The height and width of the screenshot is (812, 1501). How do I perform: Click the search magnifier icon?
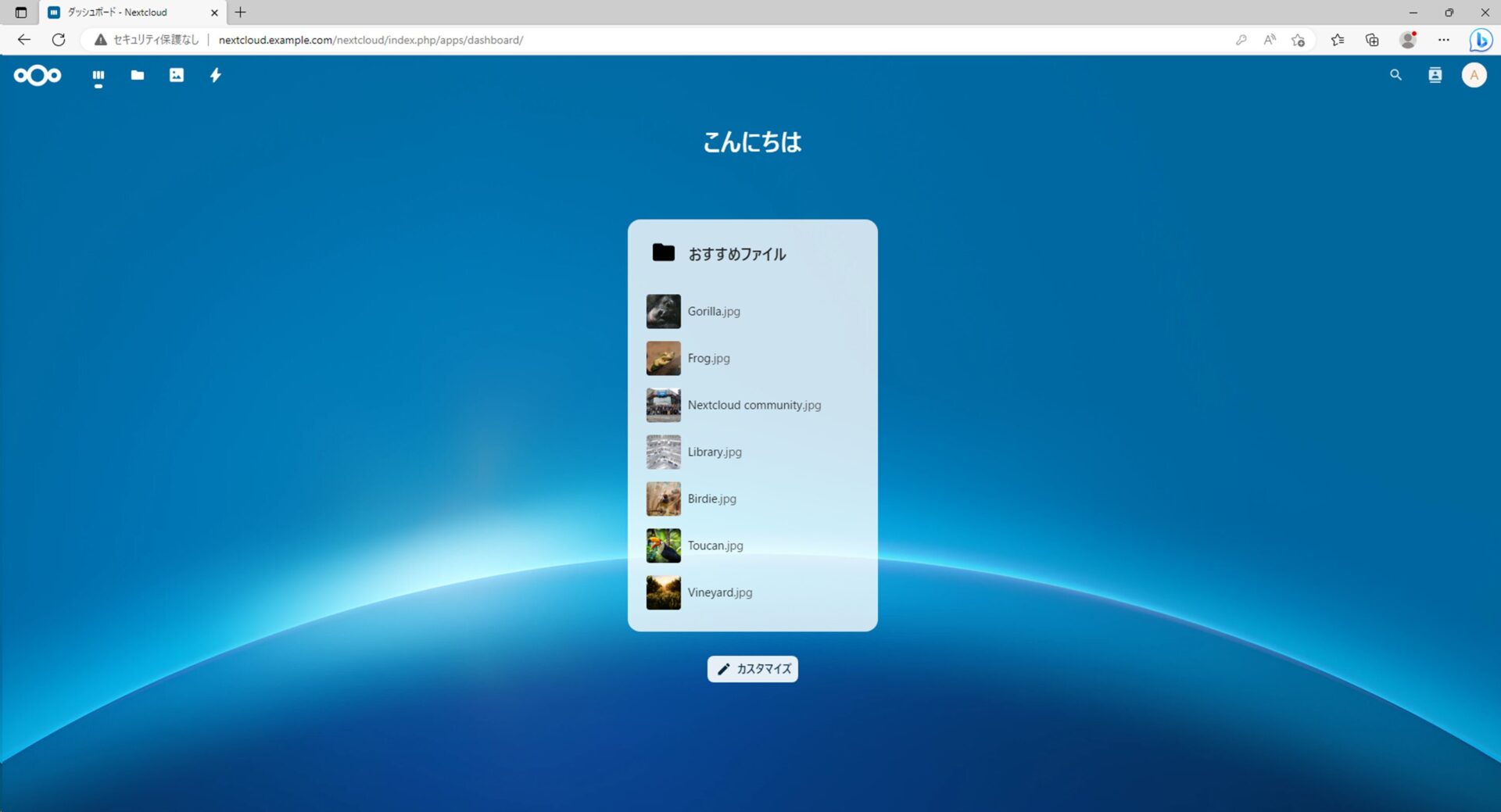click(1395, 75)
